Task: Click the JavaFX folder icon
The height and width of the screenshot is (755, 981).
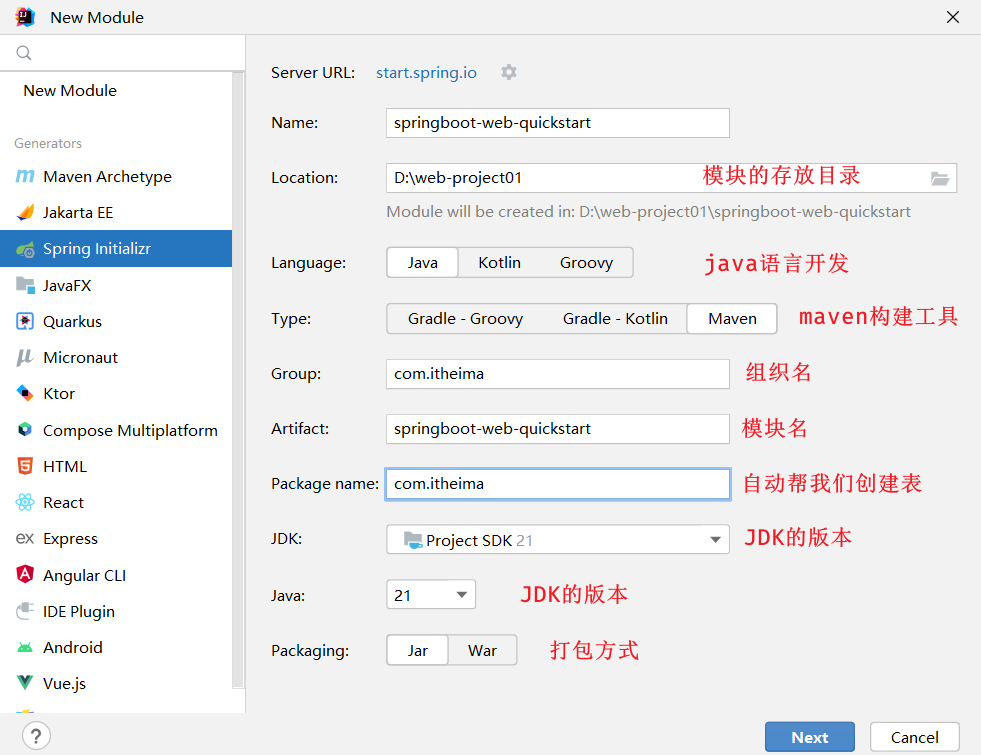Action: [x=25, y=285]
